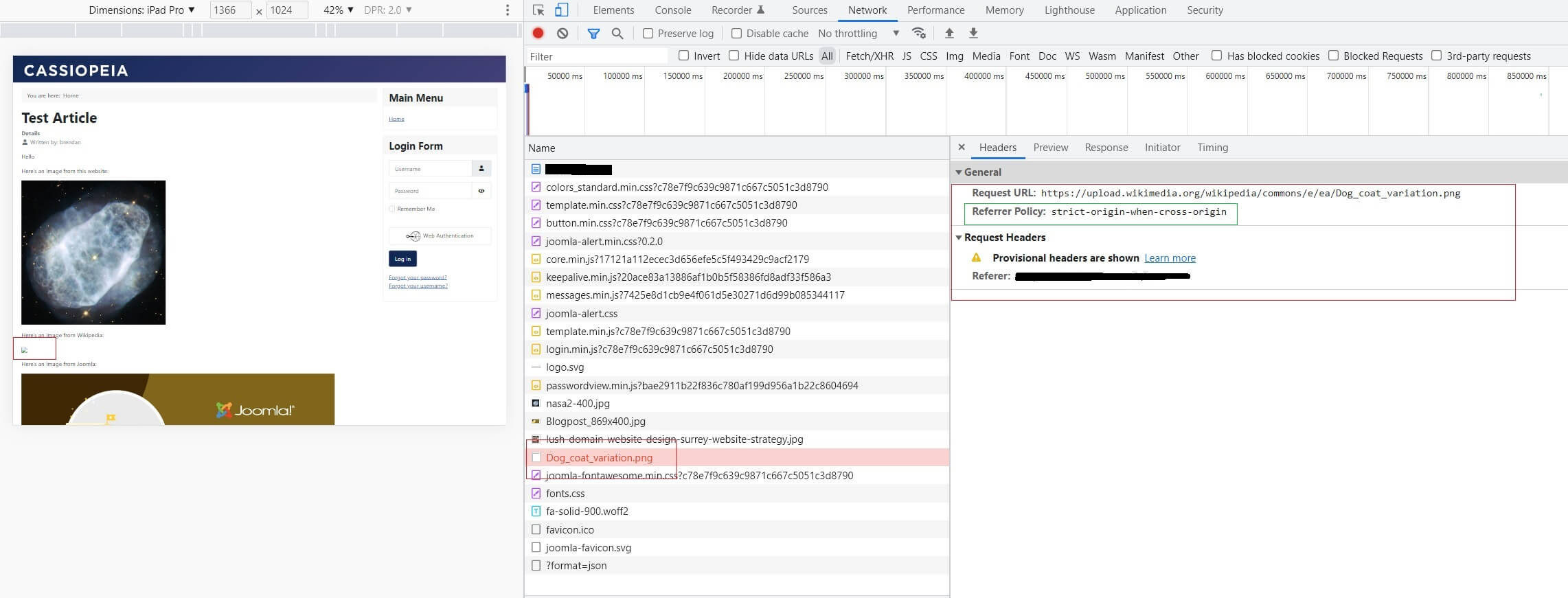The height and width of the screenshot is (598, 1568).
Task: Click the Learn more link
Action: point(1170,258)
